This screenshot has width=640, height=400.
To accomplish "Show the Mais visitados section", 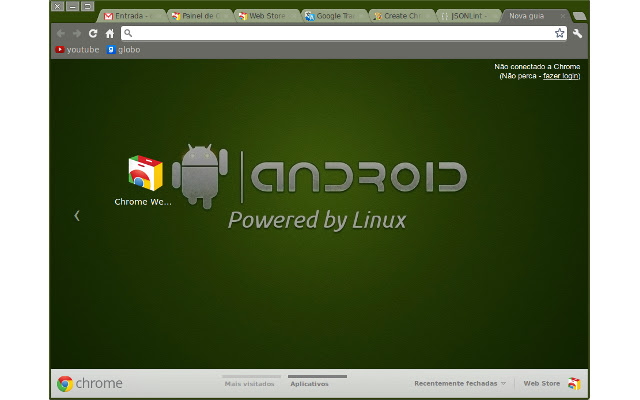I will [249, 384].
